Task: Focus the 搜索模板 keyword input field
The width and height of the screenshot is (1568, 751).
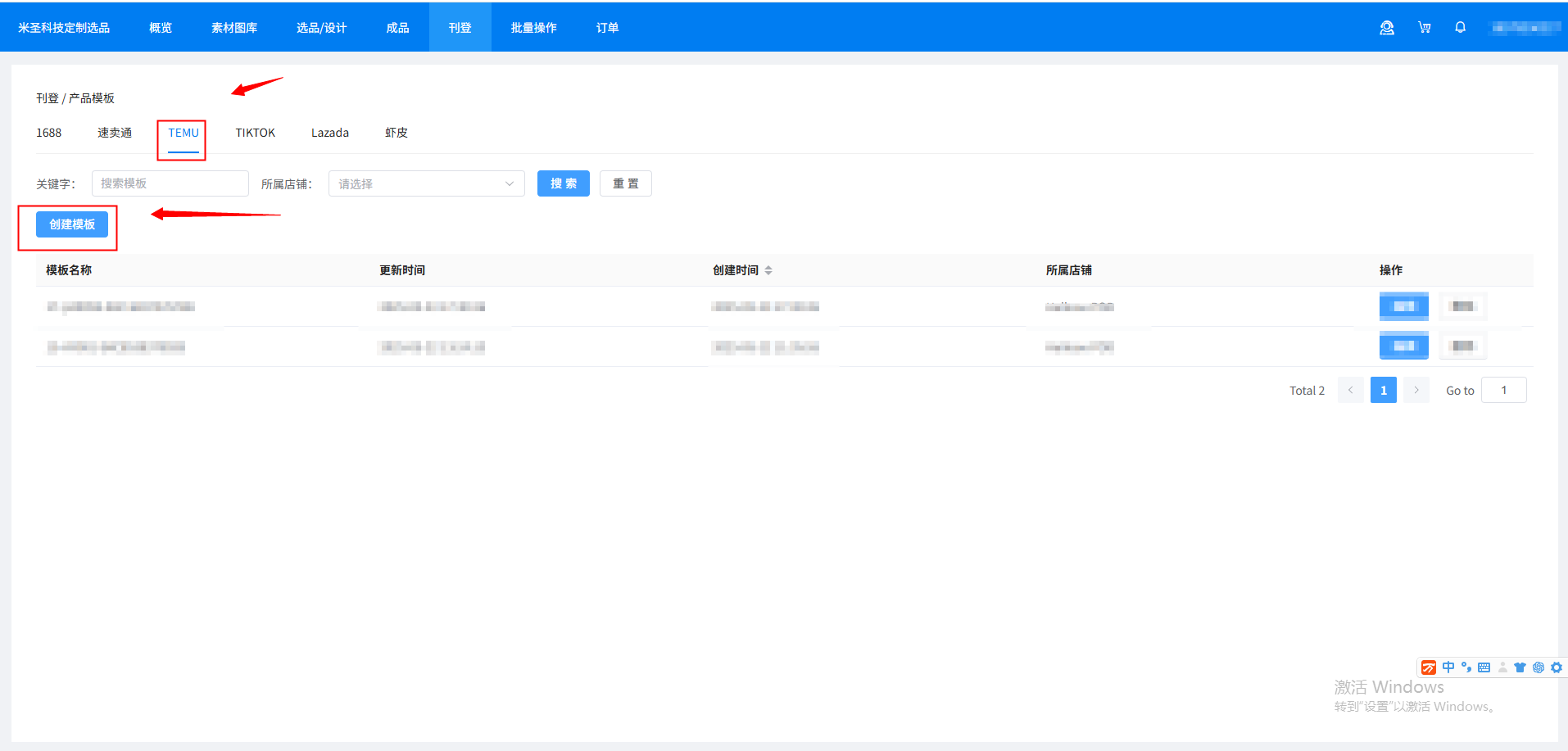Action: 170,183
